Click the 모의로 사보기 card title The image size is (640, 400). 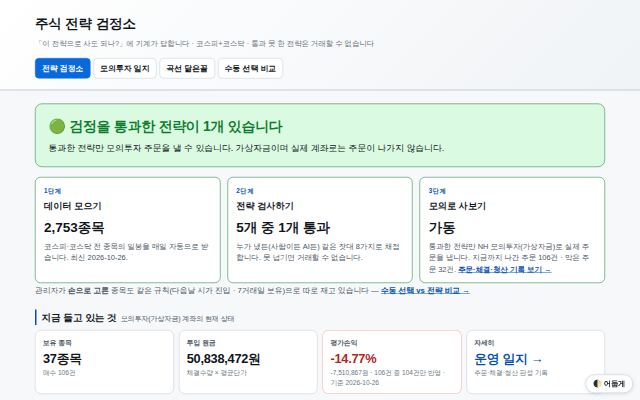457,206
